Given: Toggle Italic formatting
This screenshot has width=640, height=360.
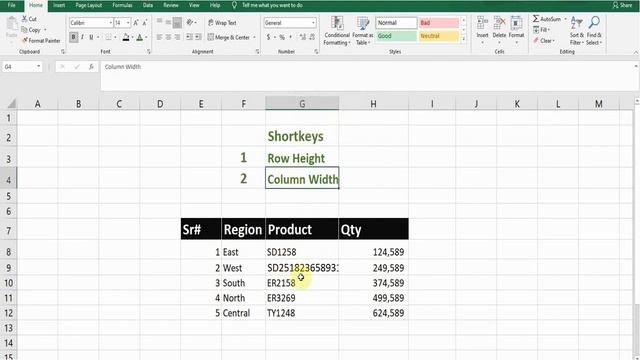Looking at the screenshot, I should pyautogui.click(x=82, y=37).
